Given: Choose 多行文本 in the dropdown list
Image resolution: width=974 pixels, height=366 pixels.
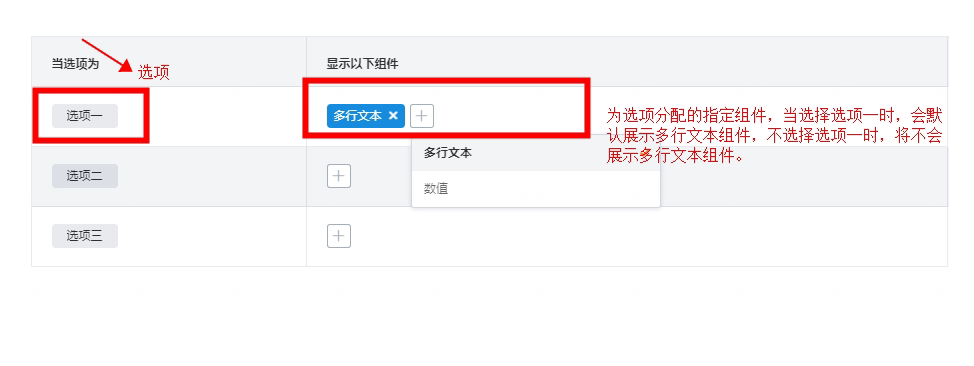Looking at the screenshot, I should [x=535, y=153].
